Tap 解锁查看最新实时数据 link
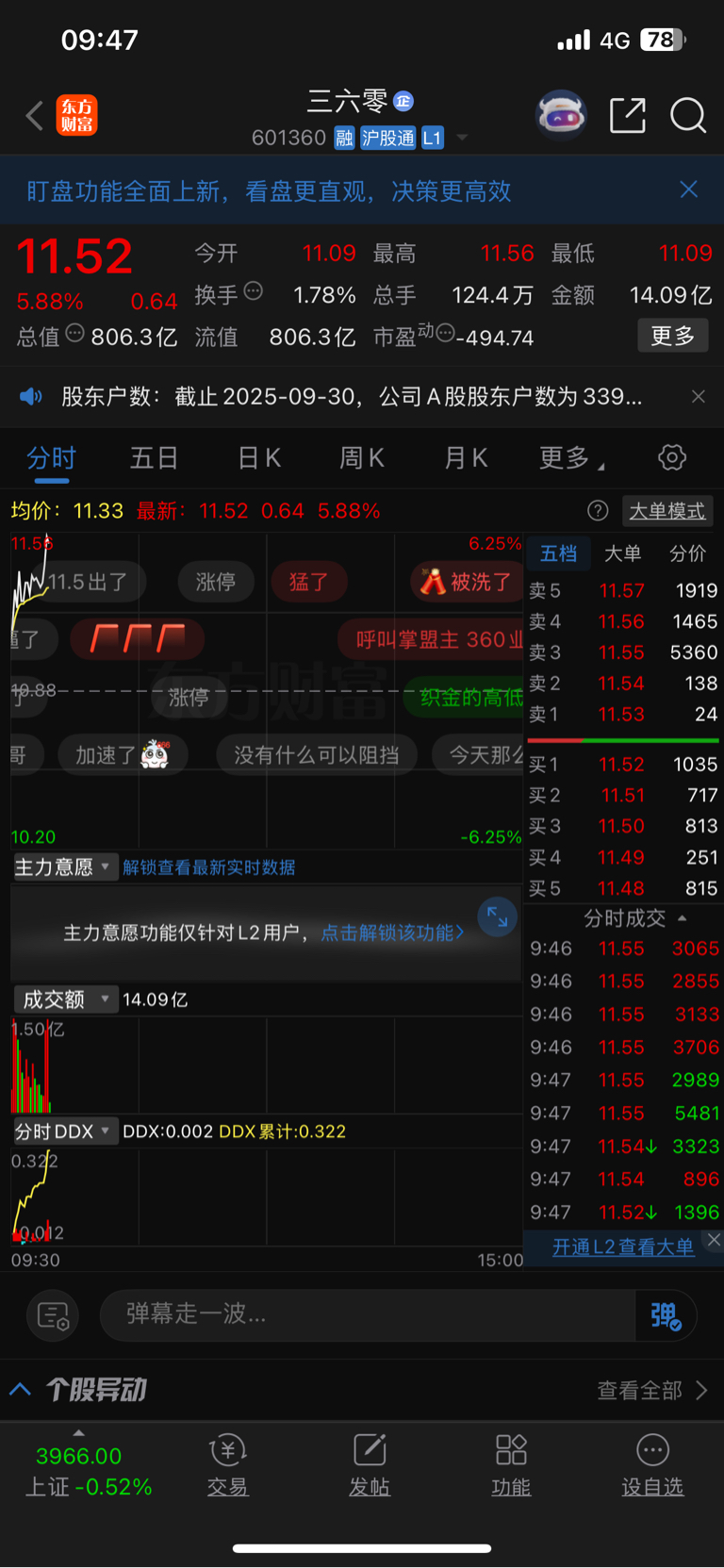Viewport: 724px width, 1568px height. (208, 867)
